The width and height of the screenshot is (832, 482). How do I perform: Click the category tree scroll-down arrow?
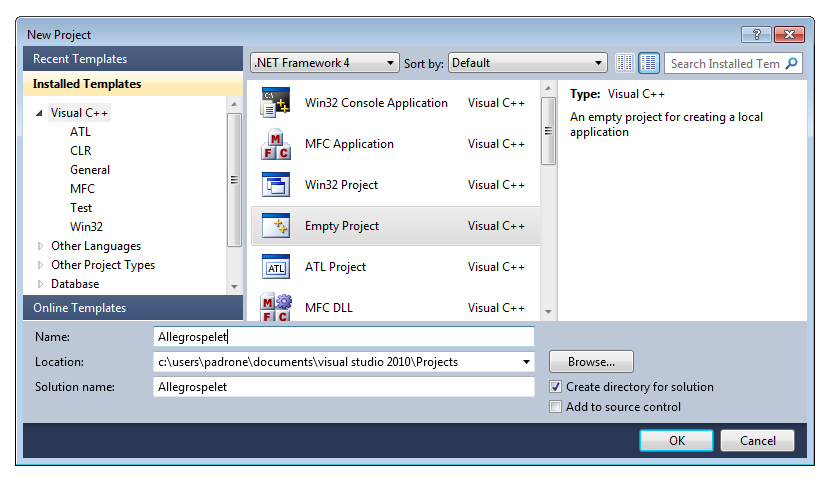click(234, 287)
